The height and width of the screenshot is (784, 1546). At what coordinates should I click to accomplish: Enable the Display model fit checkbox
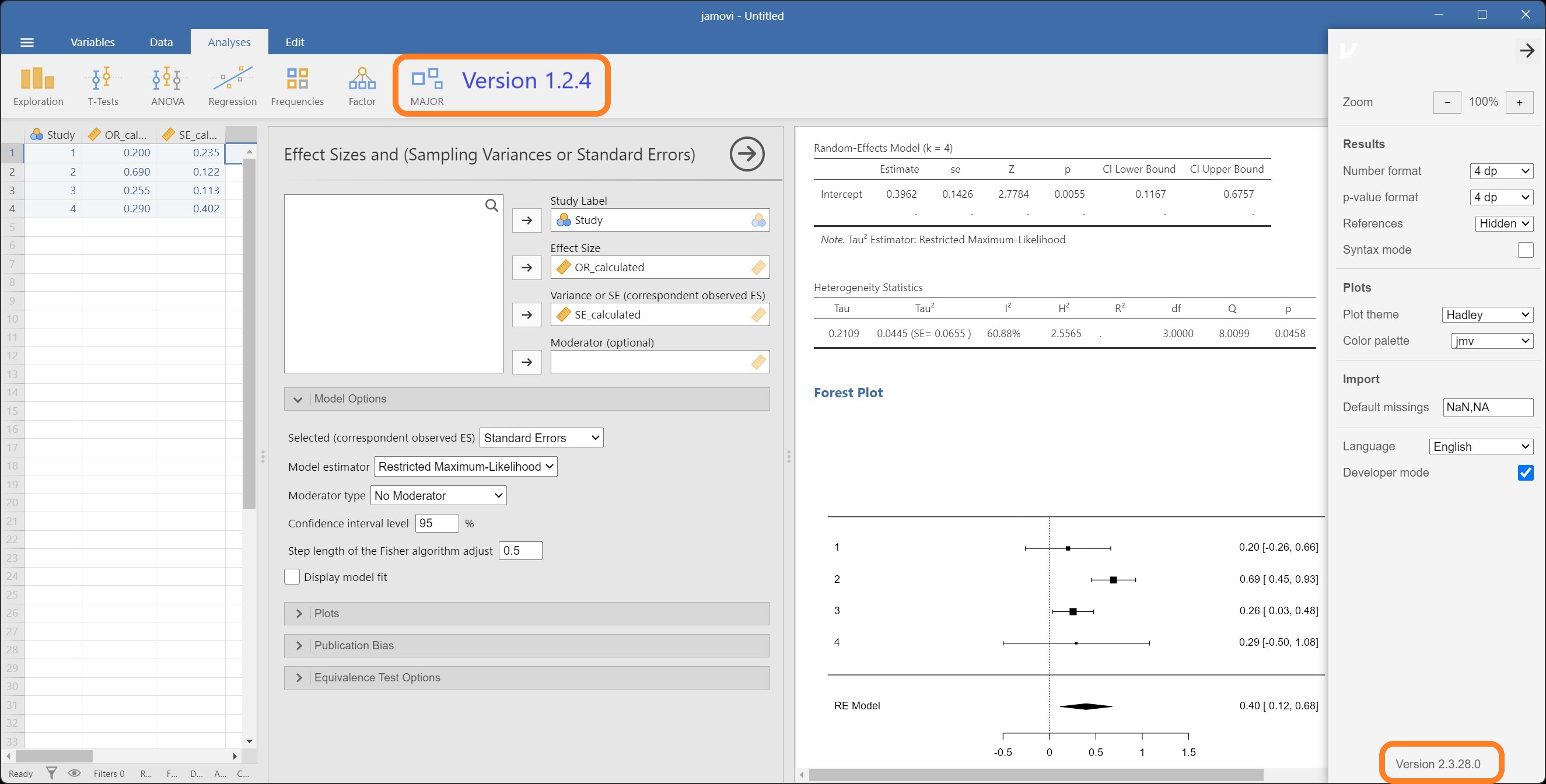[292, 577]
